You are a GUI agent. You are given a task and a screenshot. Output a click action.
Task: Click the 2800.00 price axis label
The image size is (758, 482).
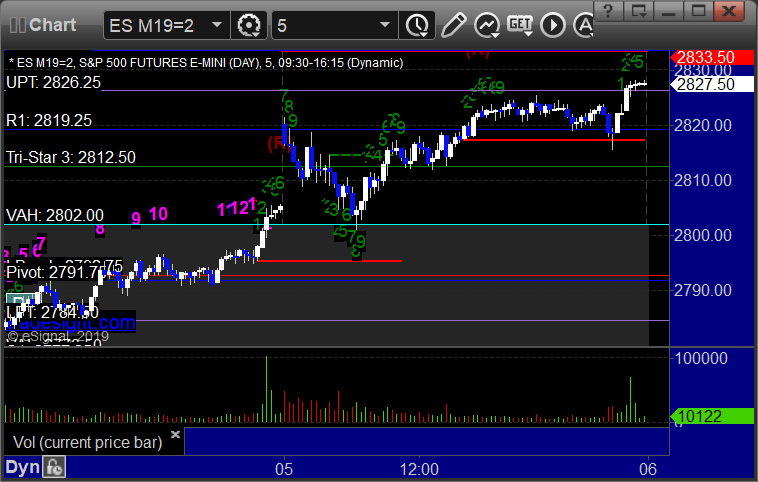pyautogui.click(x=703, y=235)
